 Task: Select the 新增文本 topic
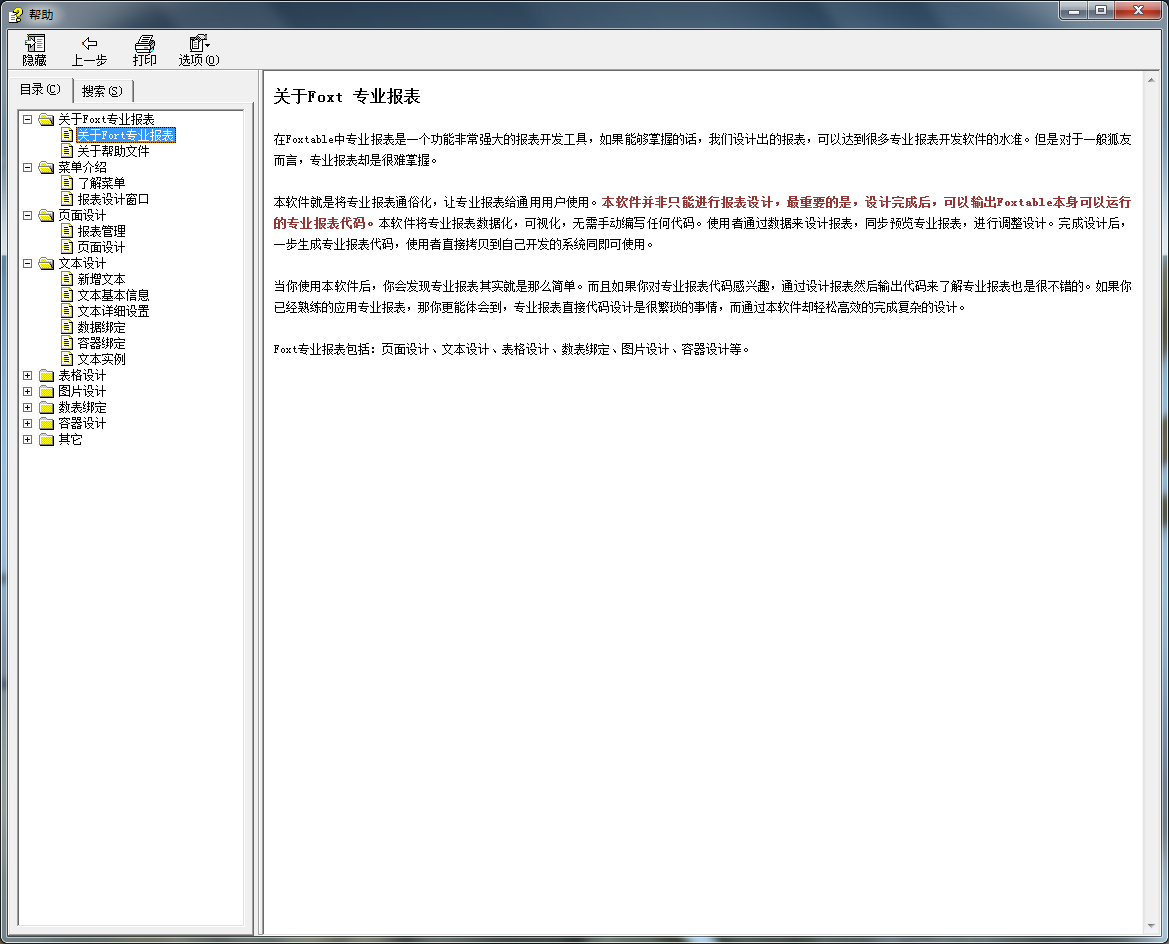tap(101, 279)
